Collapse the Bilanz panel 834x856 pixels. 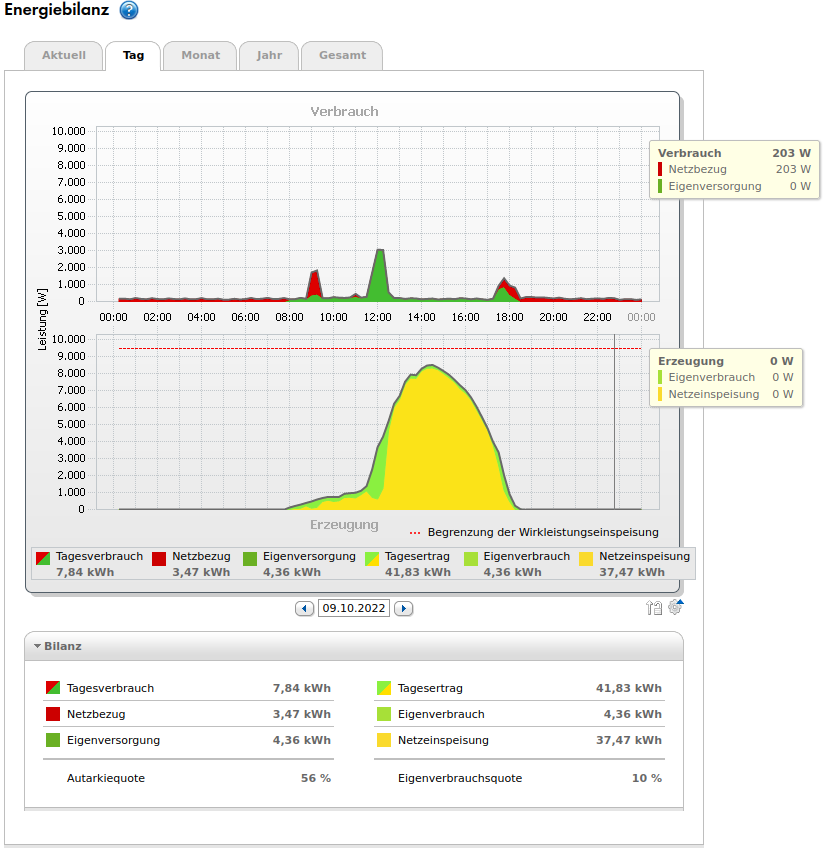[x=38, y=646]
